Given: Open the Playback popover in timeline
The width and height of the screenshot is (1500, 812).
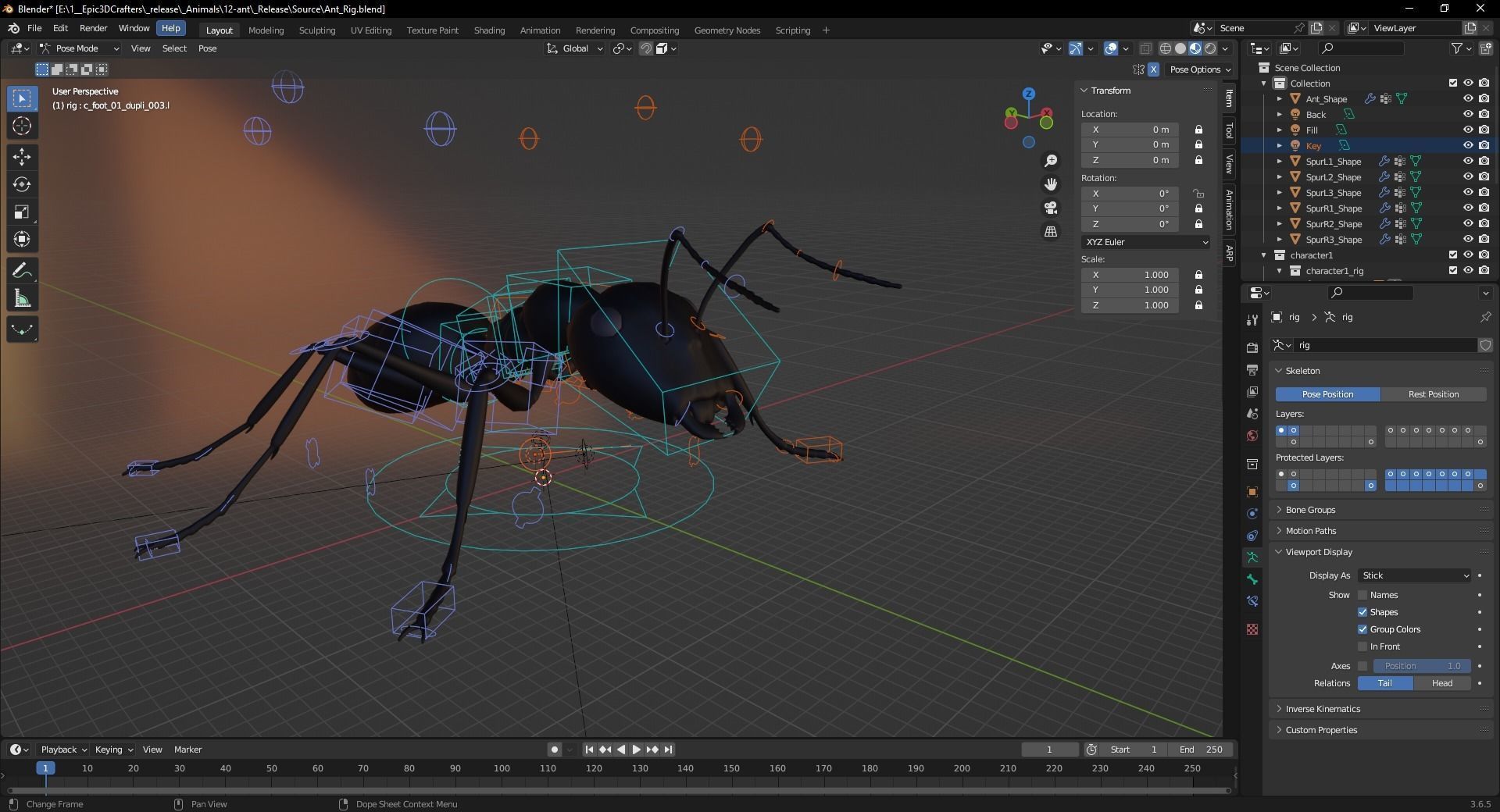Looking at the screenshot, I should 63,750.
